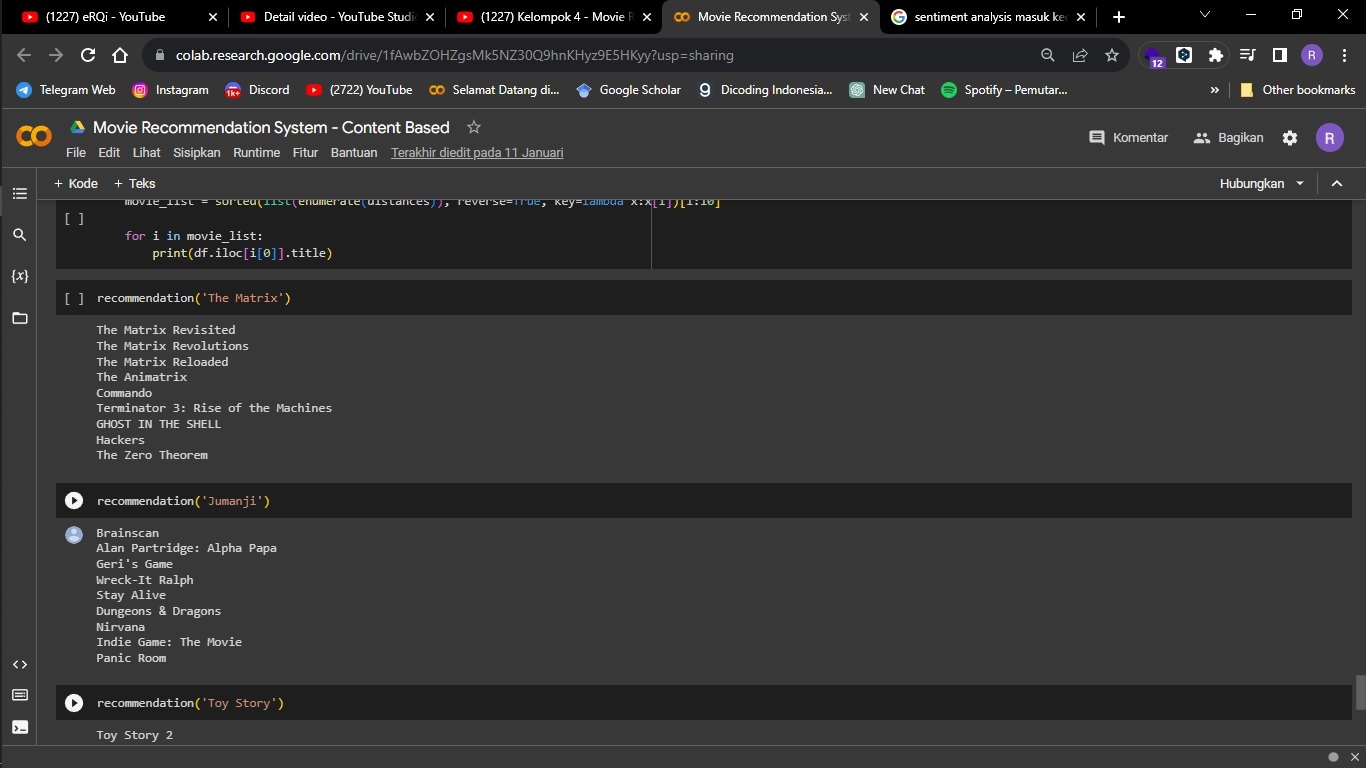Run the recommendation('Jumanji') cell
The width and height of the screenshot is (1366, 768).
pyautogui.click(x=74, y=501)
